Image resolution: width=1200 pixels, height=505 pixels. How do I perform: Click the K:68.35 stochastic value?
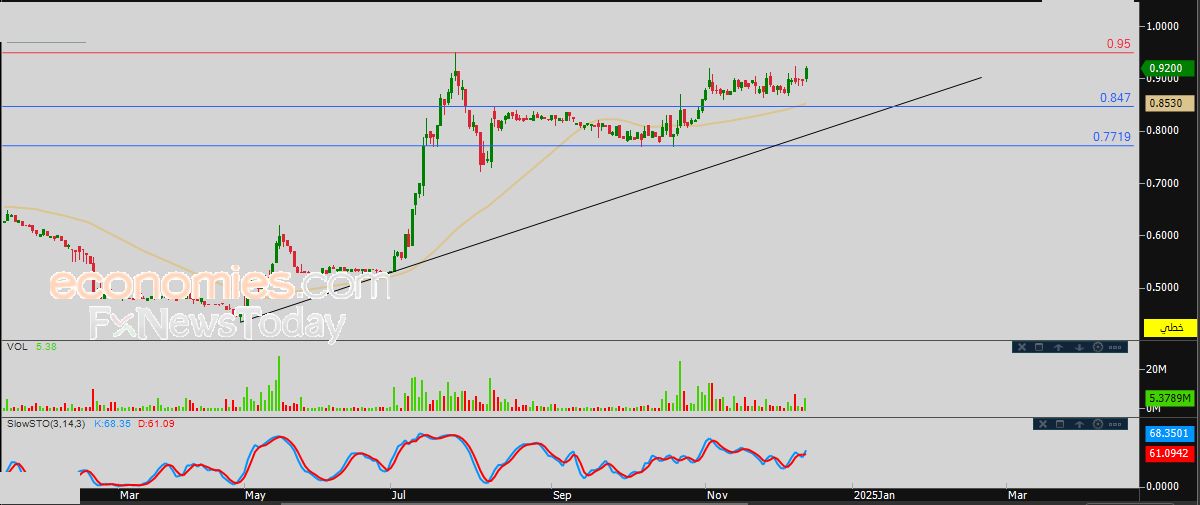115,424
